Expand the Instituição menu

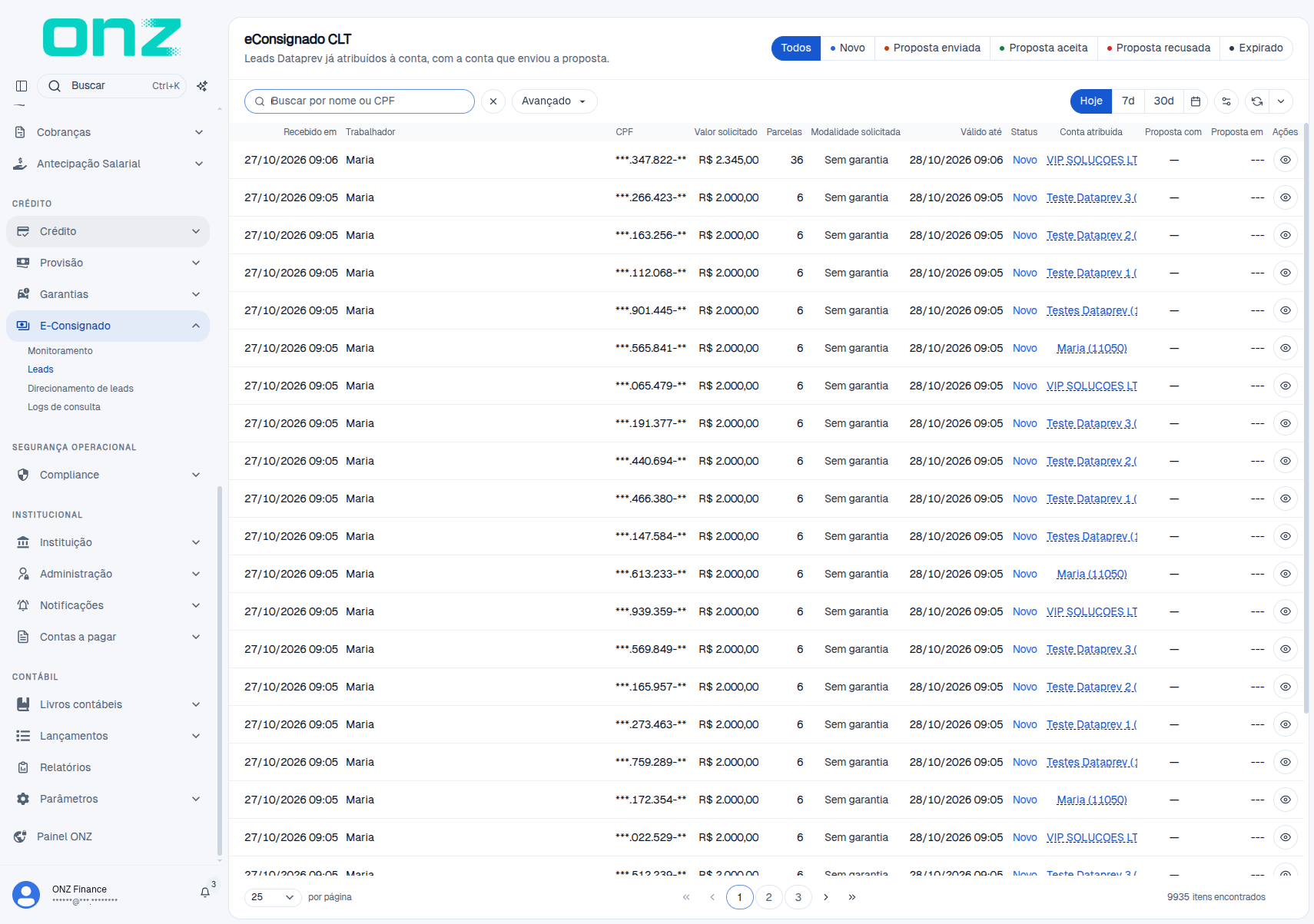[108, 542]
